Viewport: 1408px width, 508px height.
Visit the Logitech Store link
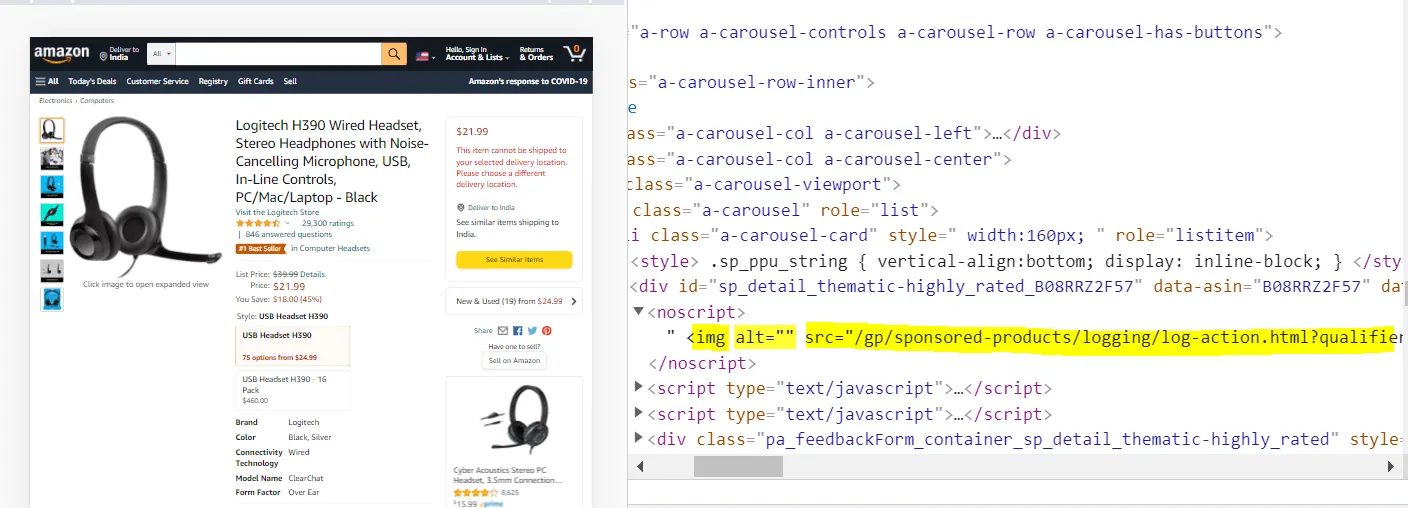[277, 212]
